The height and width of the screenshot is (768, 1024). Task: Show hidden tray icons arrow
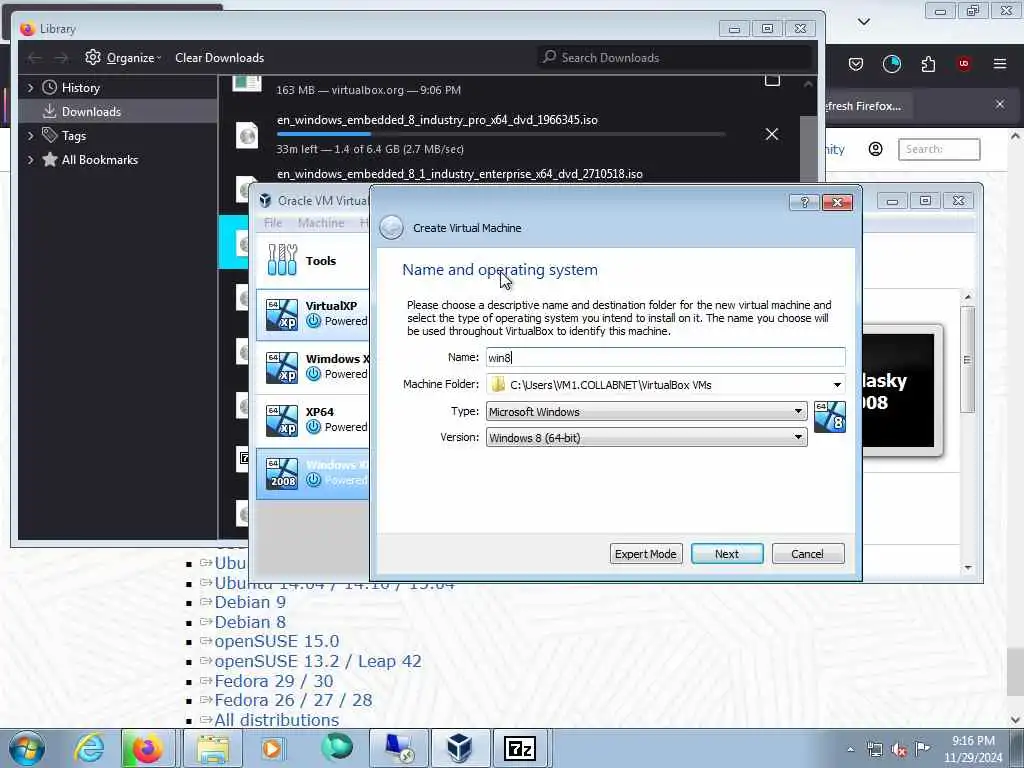[850, 750]
